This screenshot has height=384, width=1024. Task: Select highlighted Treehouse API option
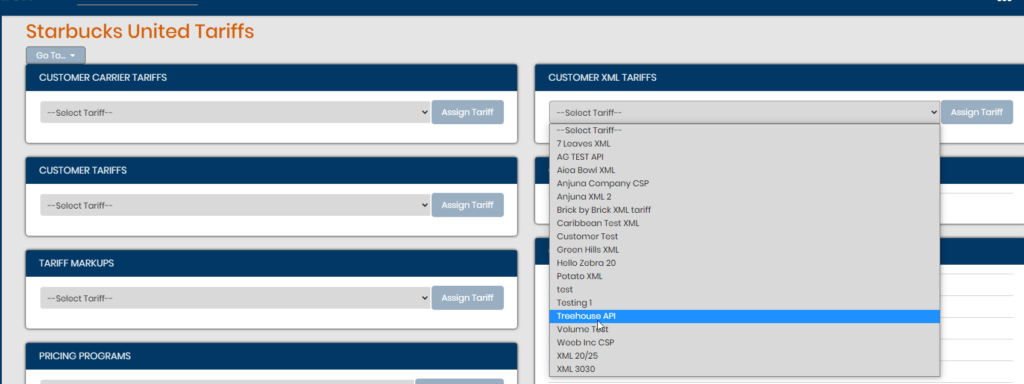click(x=744, y=316)
